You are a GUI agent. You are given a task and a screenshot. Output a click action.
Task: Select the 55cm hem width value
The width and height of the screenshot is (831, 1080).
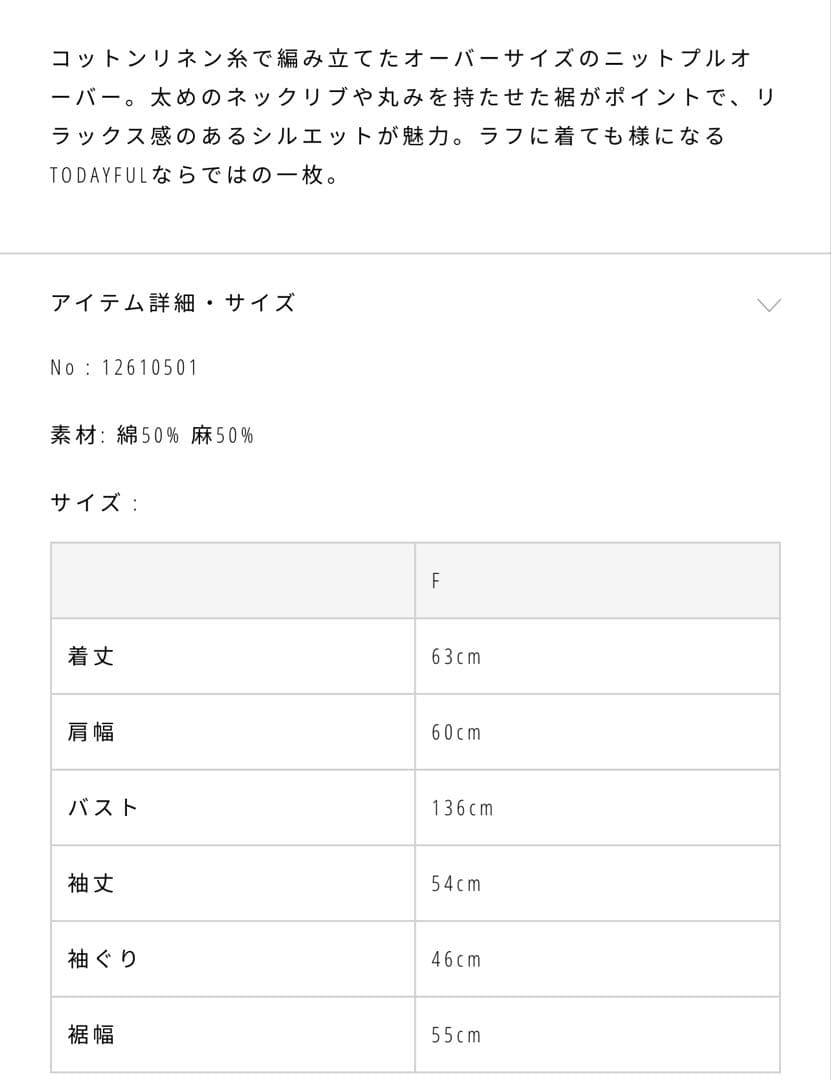tap(456, 1035)
